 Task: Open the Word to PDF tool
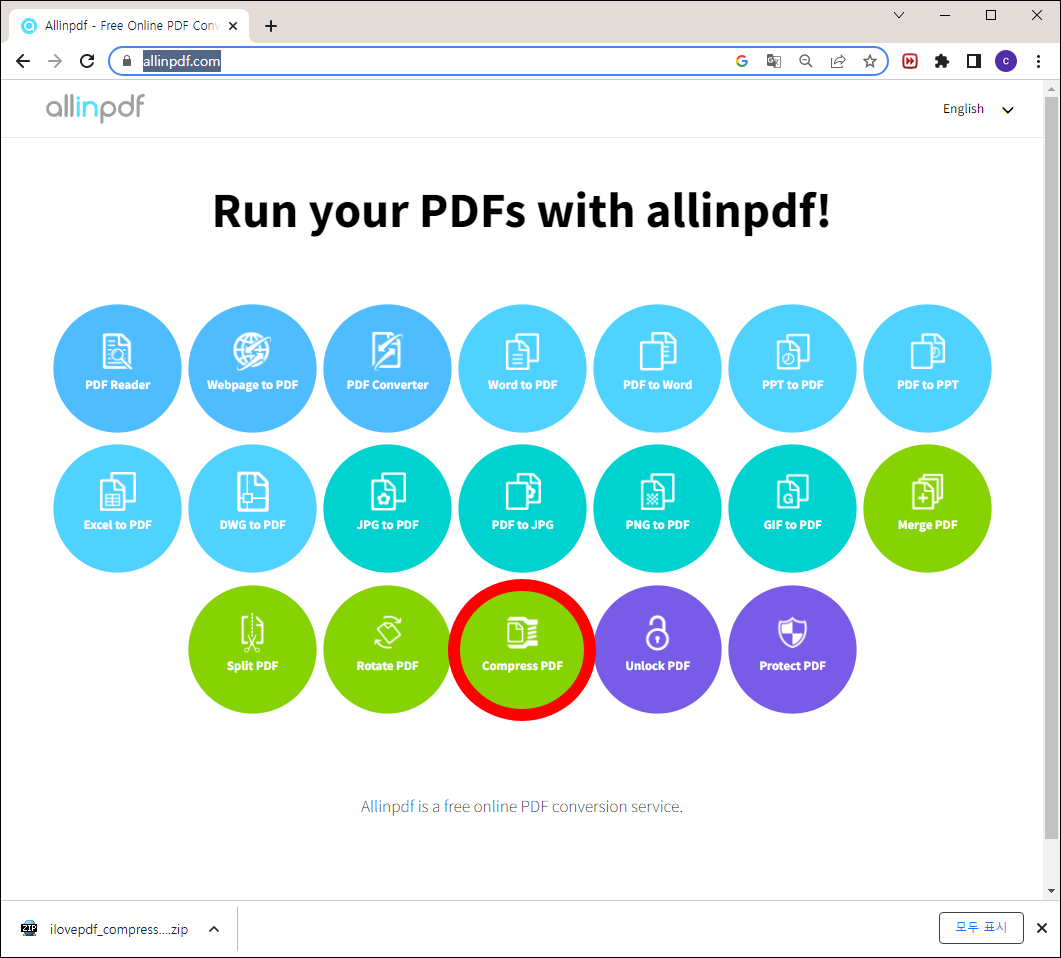click(x=522, y=368)
